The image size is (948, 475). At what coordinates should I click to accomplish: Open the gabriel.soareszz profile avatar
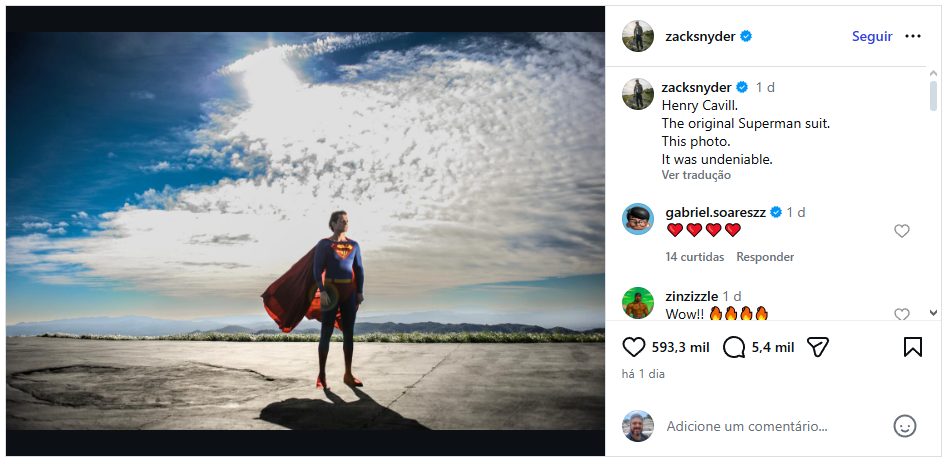[x=638, y=218]
